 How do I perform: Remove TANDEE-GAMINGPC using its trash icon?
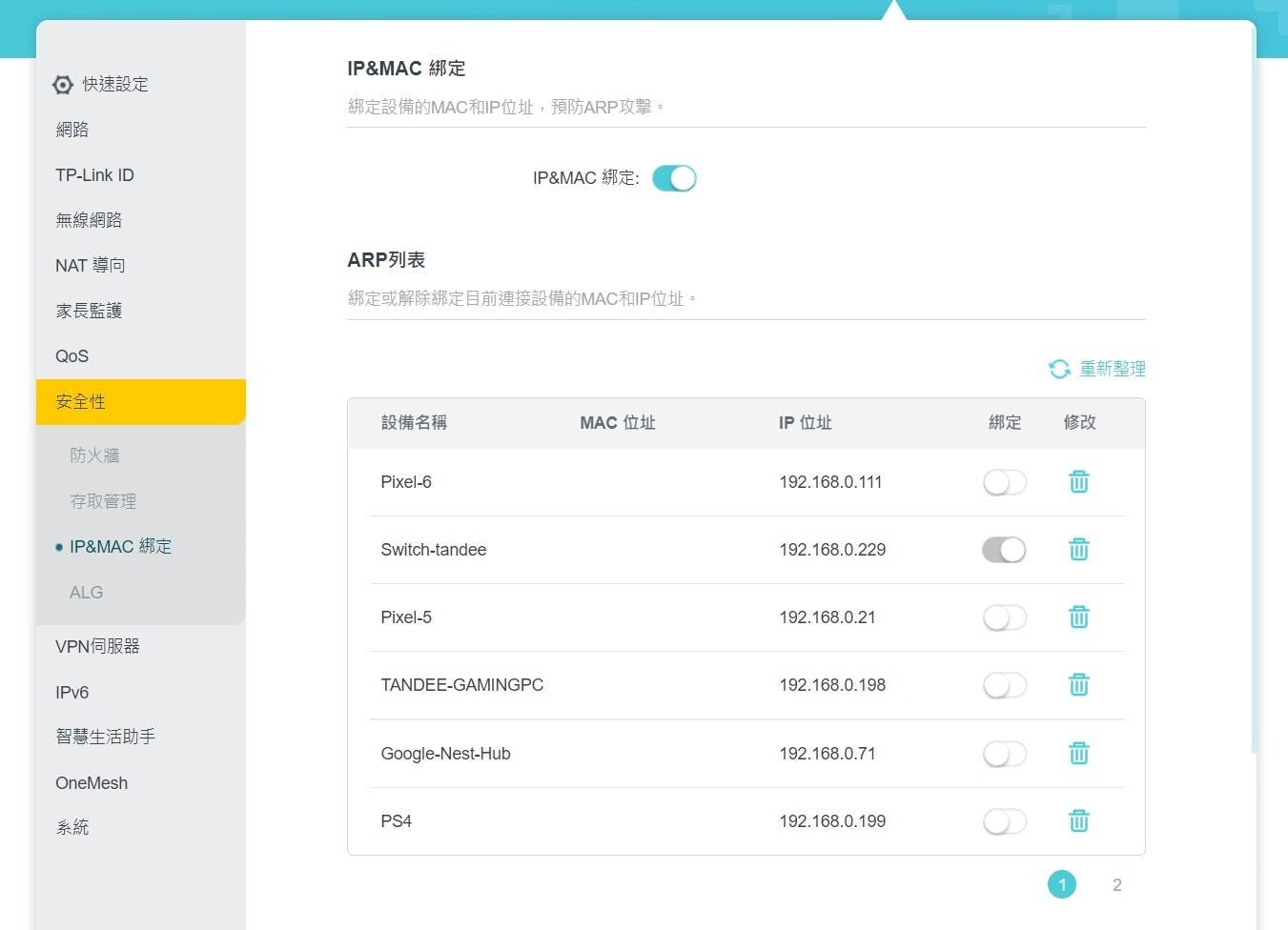tap(1078, 685)
